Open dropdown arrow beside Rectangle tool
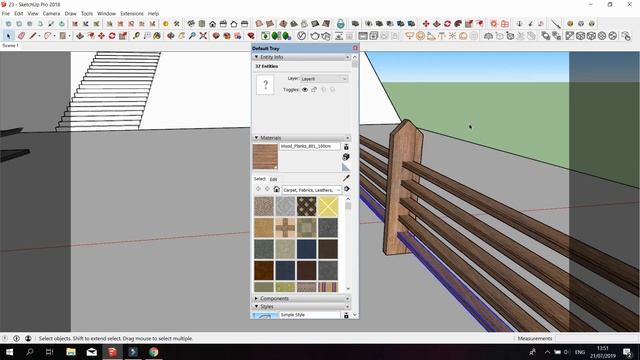The image size is (640, 360). click(x=69, y=36)
